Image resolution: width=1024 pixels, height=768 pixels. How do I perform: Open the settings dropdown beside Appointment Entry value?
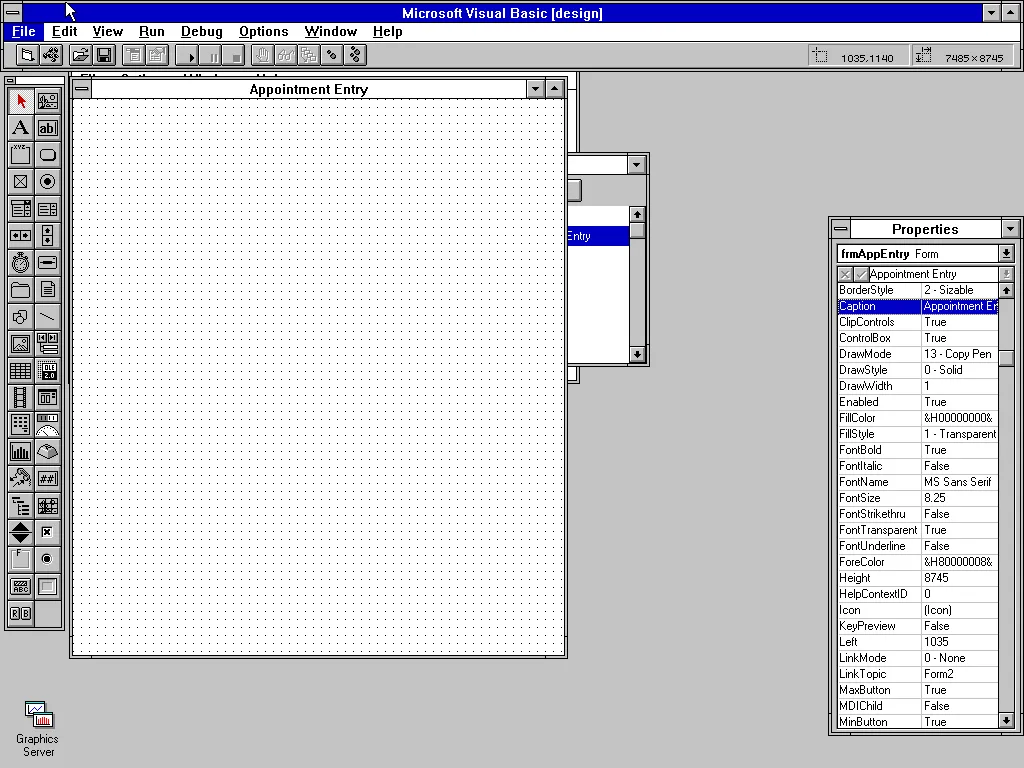[1005, 273]
